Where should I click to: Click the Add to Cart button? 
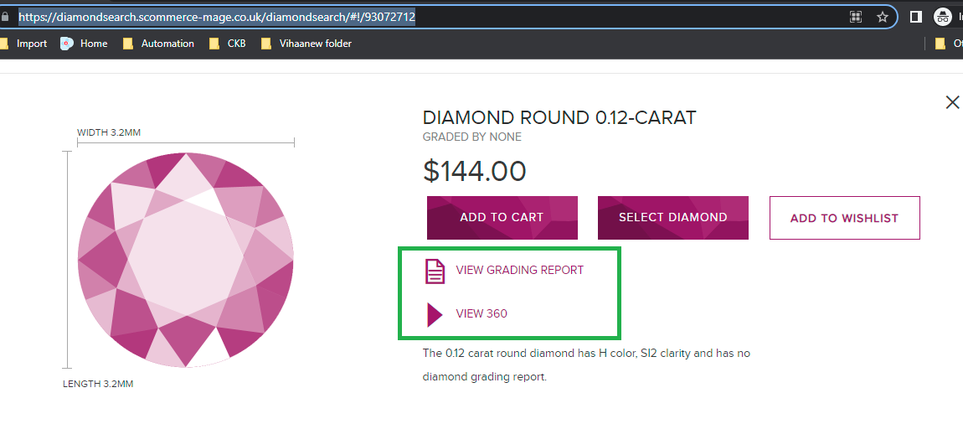click(x=501, y=217)
